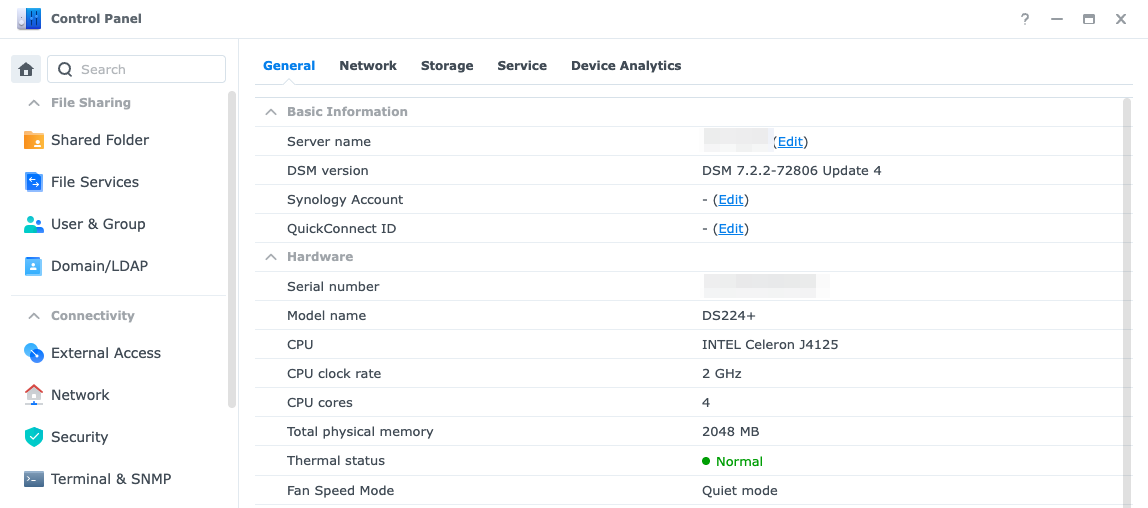Open Domain/LDAP via its ID card icon

pyautogui.click(x=34, y=266)
